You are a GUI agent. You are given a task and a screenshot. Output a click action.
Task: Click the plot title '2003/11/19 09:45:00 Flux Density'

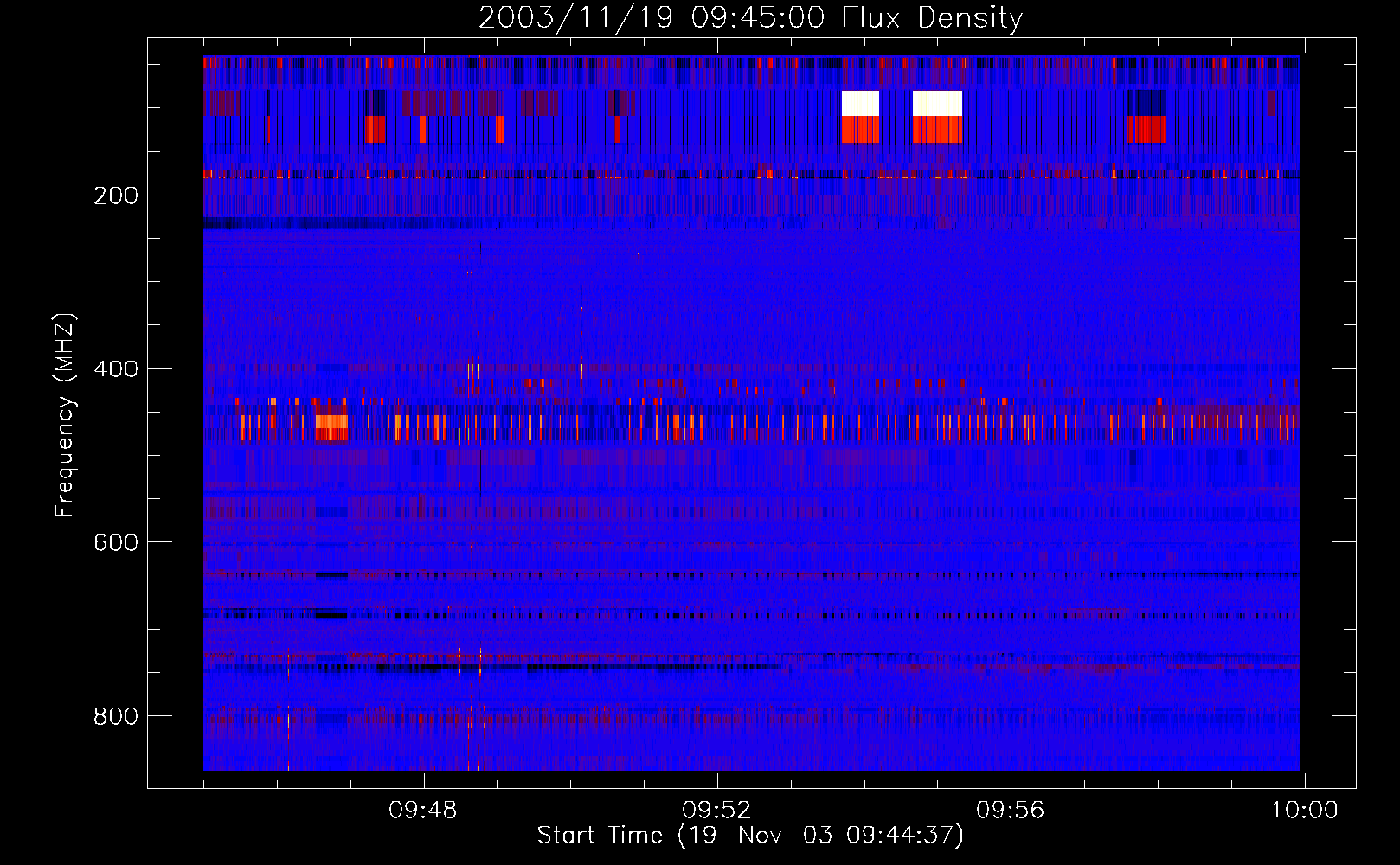click(x=750, y=17)
